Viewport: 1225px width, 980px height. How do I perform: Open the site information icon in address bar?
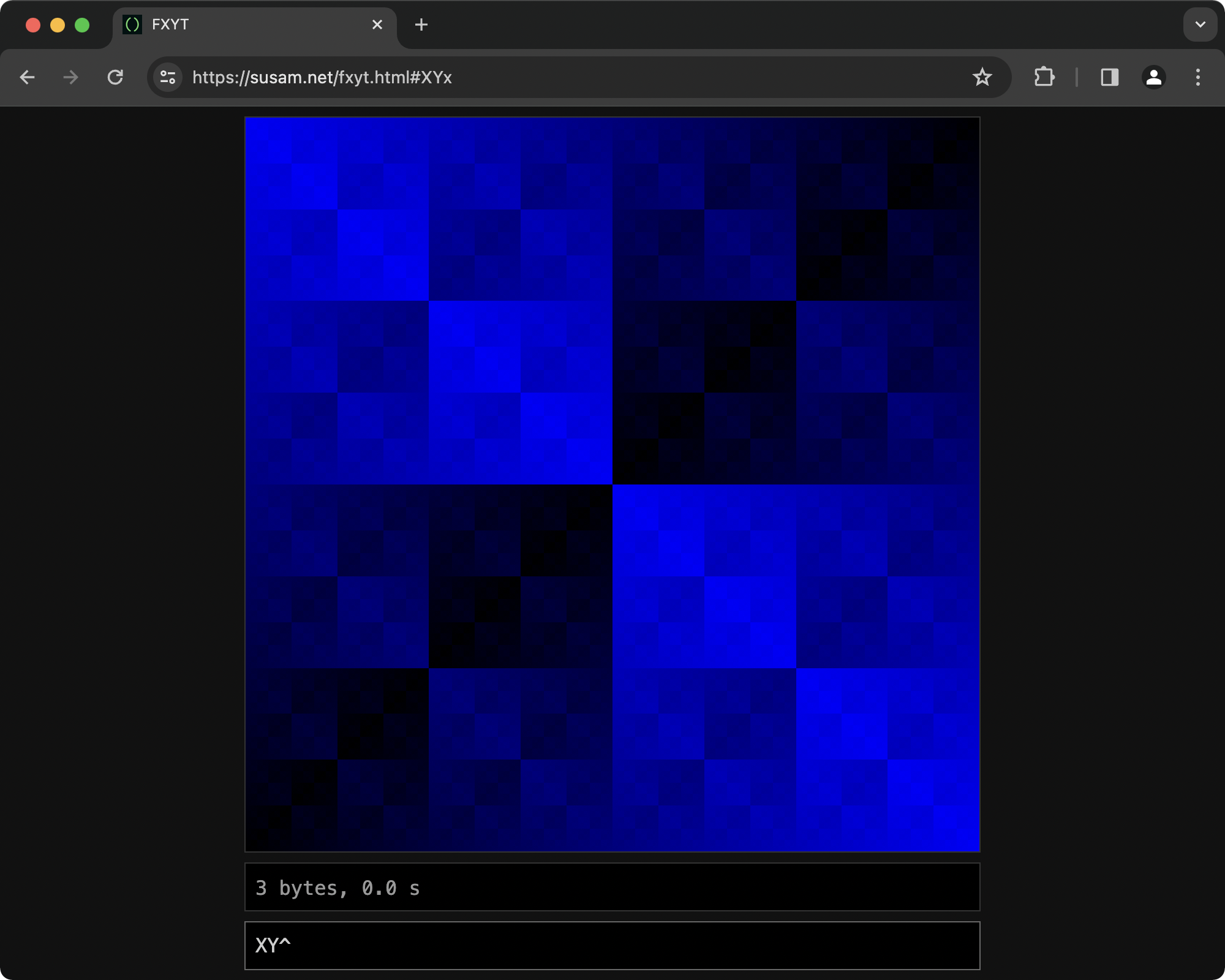pos(167,77)
